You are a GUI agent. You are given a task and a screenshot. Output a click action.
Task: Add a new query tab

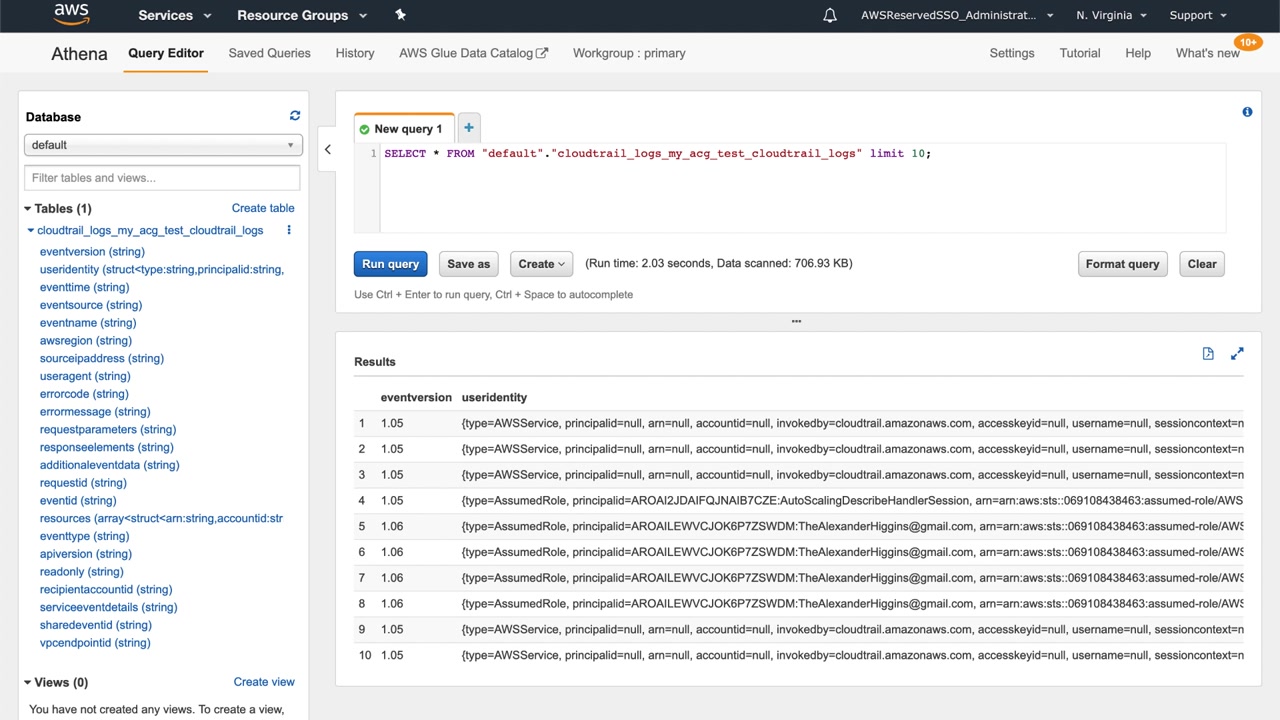[468, 128]
